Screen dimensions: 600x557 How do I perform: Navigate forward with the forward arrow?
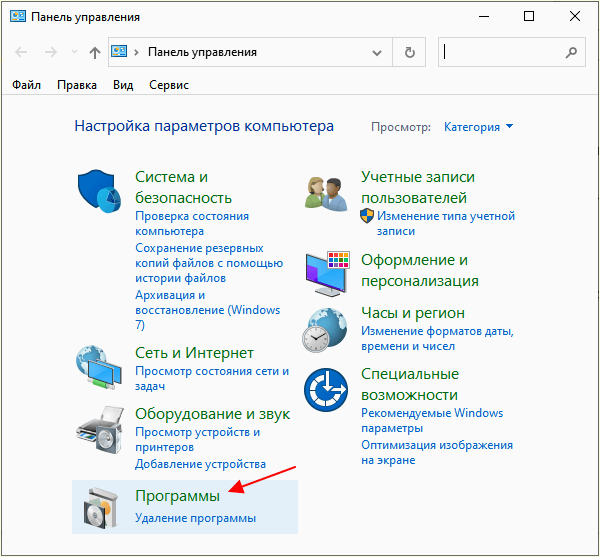[x=51, y=52]
